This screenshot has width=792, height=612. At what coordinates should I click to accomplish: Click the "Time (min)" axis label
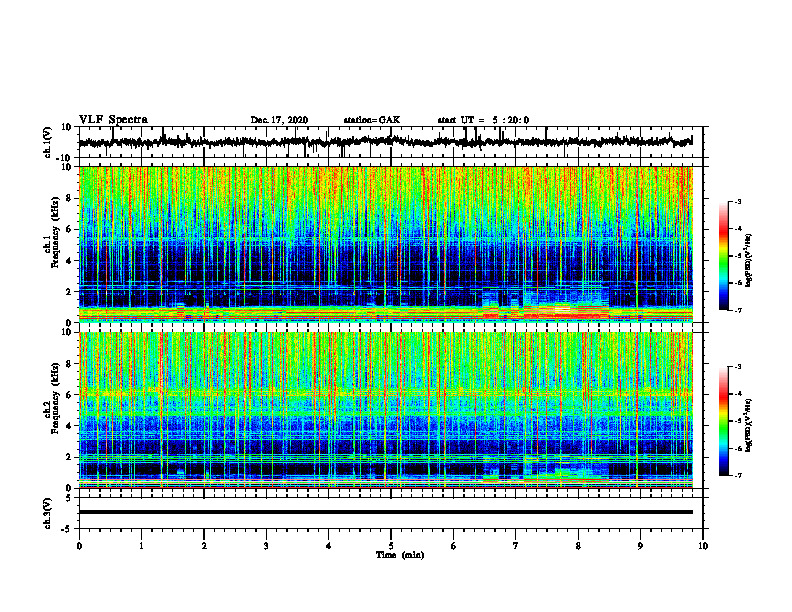(400, 555)
